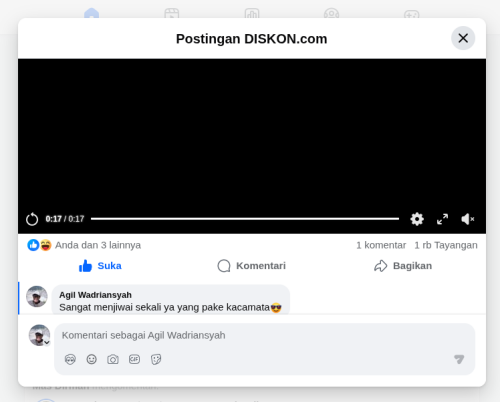The height and width of the screenshot is (402, 500).
Task: Open Agil Wadriansyah's comment avatar
Action: click(37, 296)
